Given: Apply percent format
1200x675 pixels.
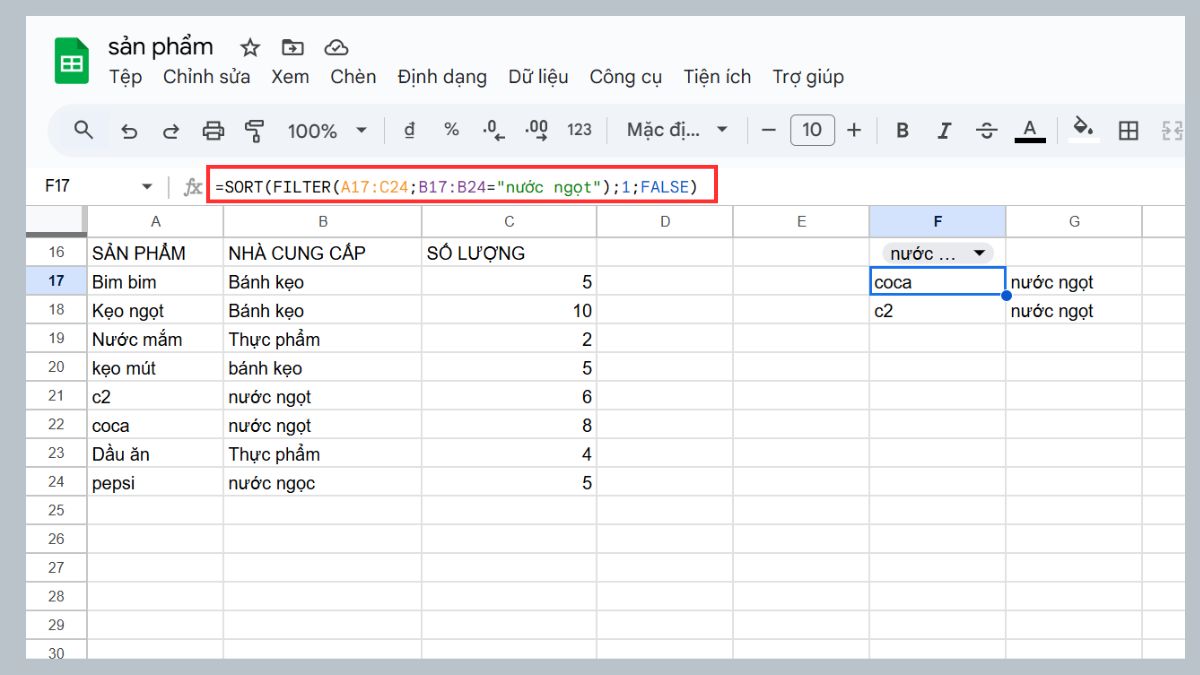Looking at the screenshot, I should pyautogui.click(x=450, y=130).
